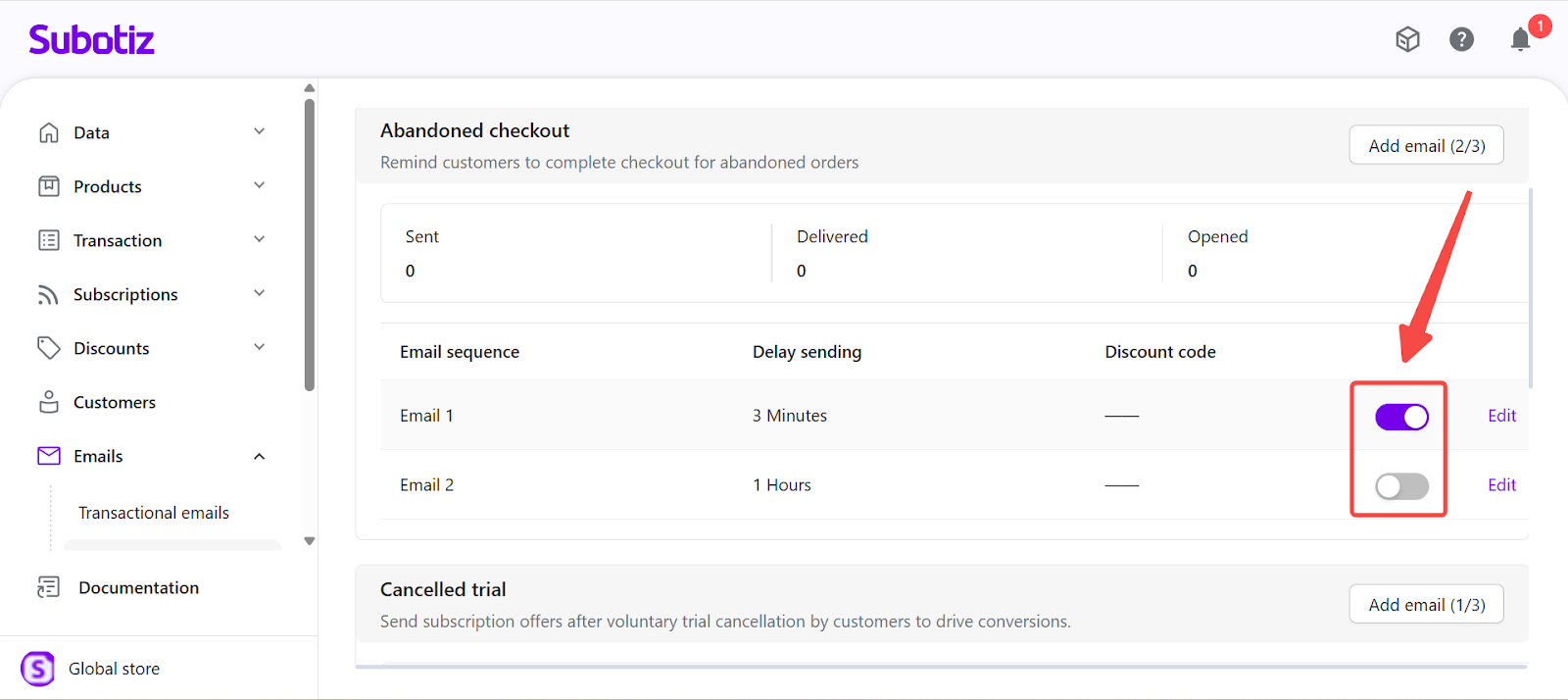Click the Subotiz logo
This screenshot has height=700, width=1568.
click(x=91, y=39)
